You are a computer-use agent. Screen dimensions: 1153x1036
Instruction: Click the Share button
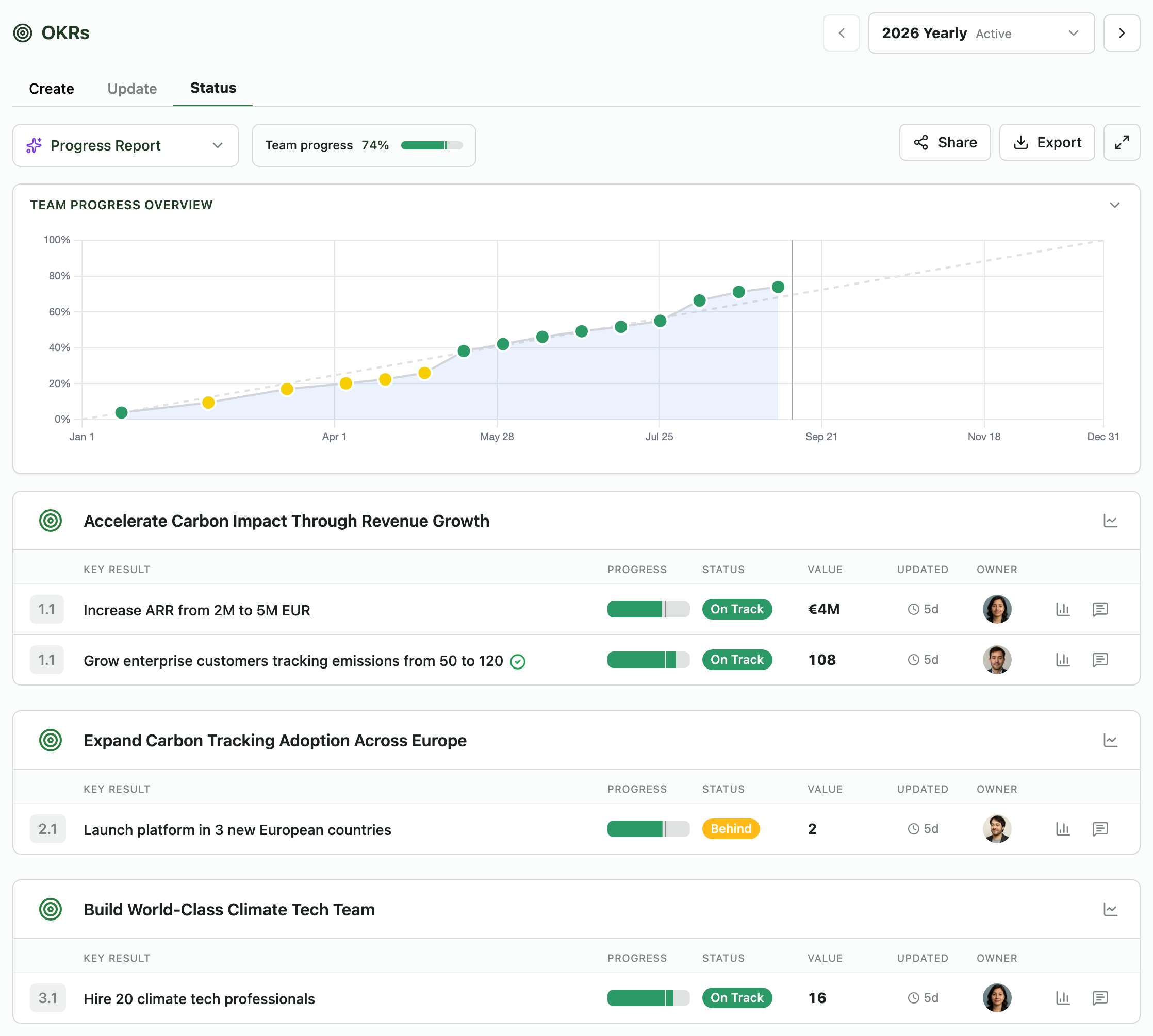tap(945, 142)
